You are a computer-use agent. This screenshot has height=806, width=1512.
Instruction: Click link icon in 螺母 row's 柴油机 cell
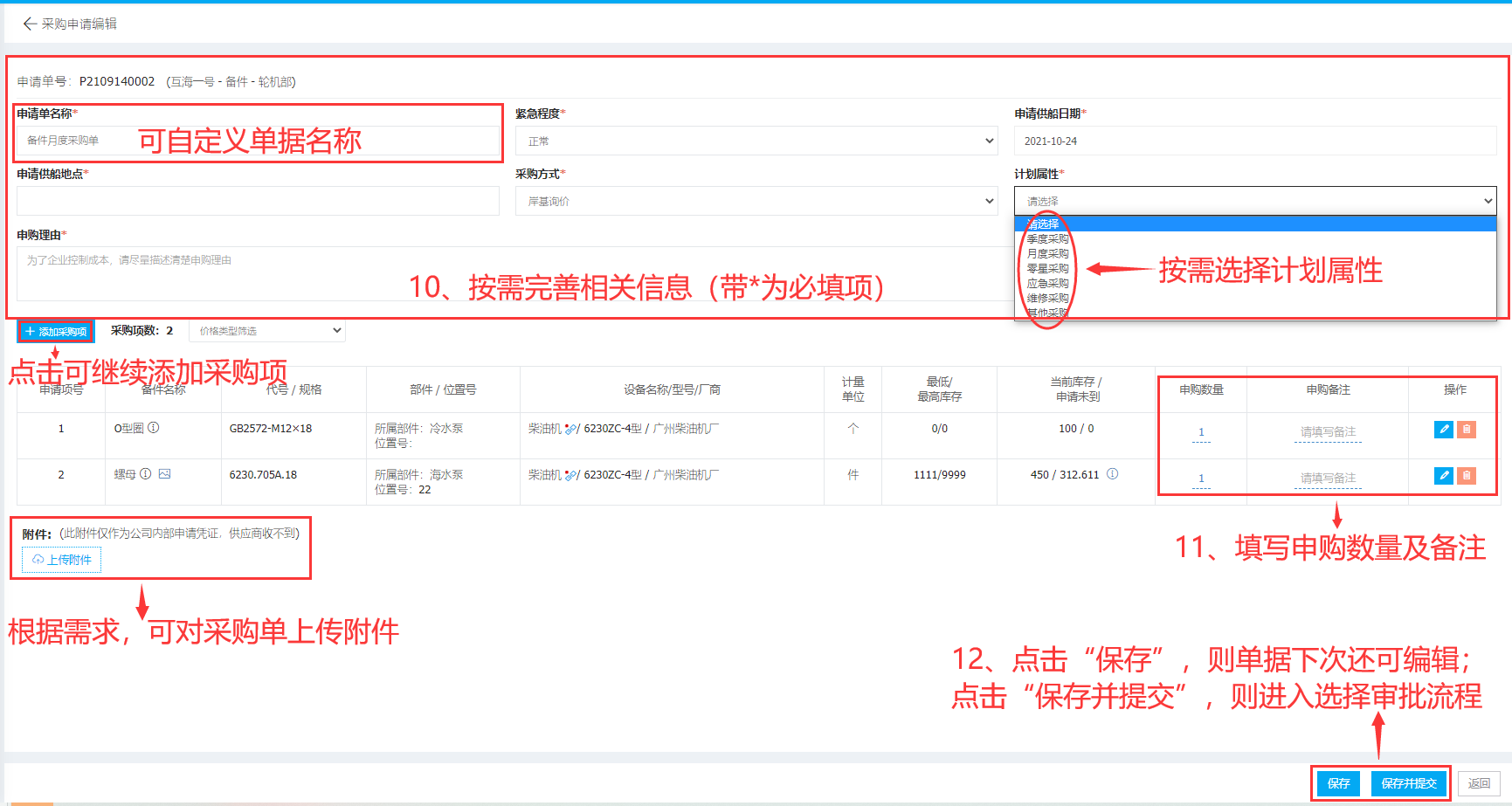pos(570,475)
